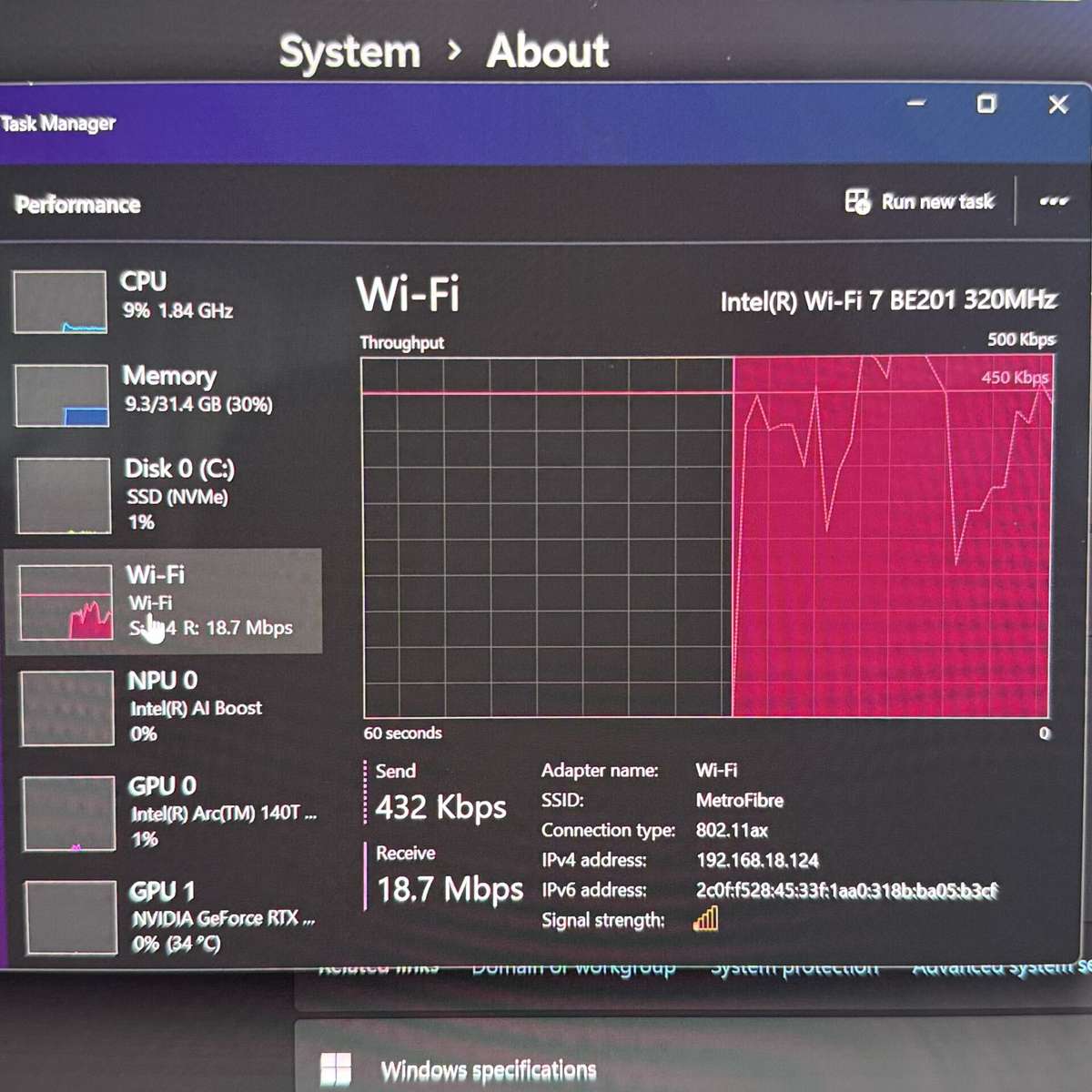Click the GPU 0 mini graph thumbnail
The width and height of the screenshot is (1092, 1092).
coord(68,814)
